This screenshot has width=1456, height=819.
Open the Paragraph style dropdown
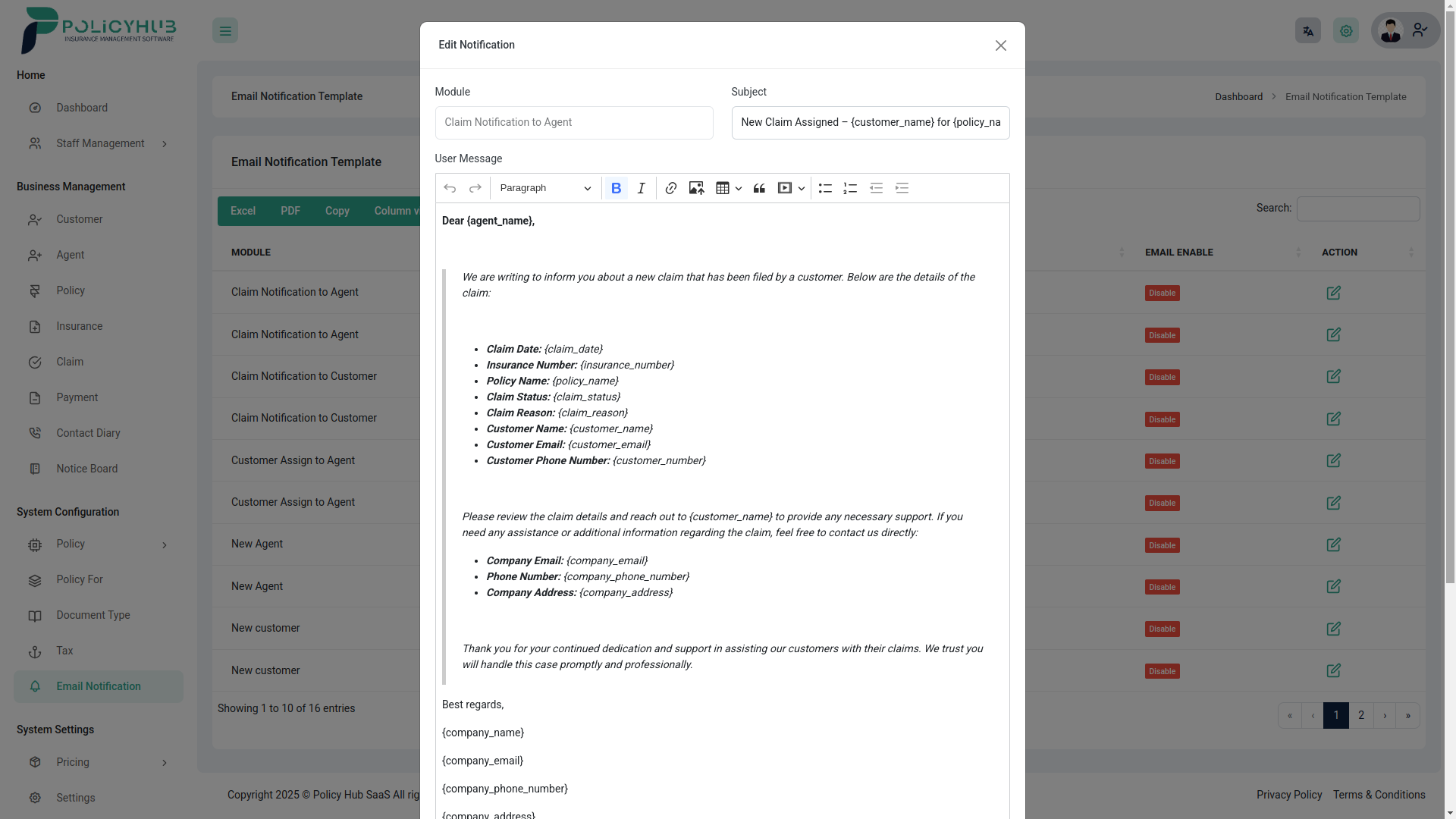tap(544, 188)
